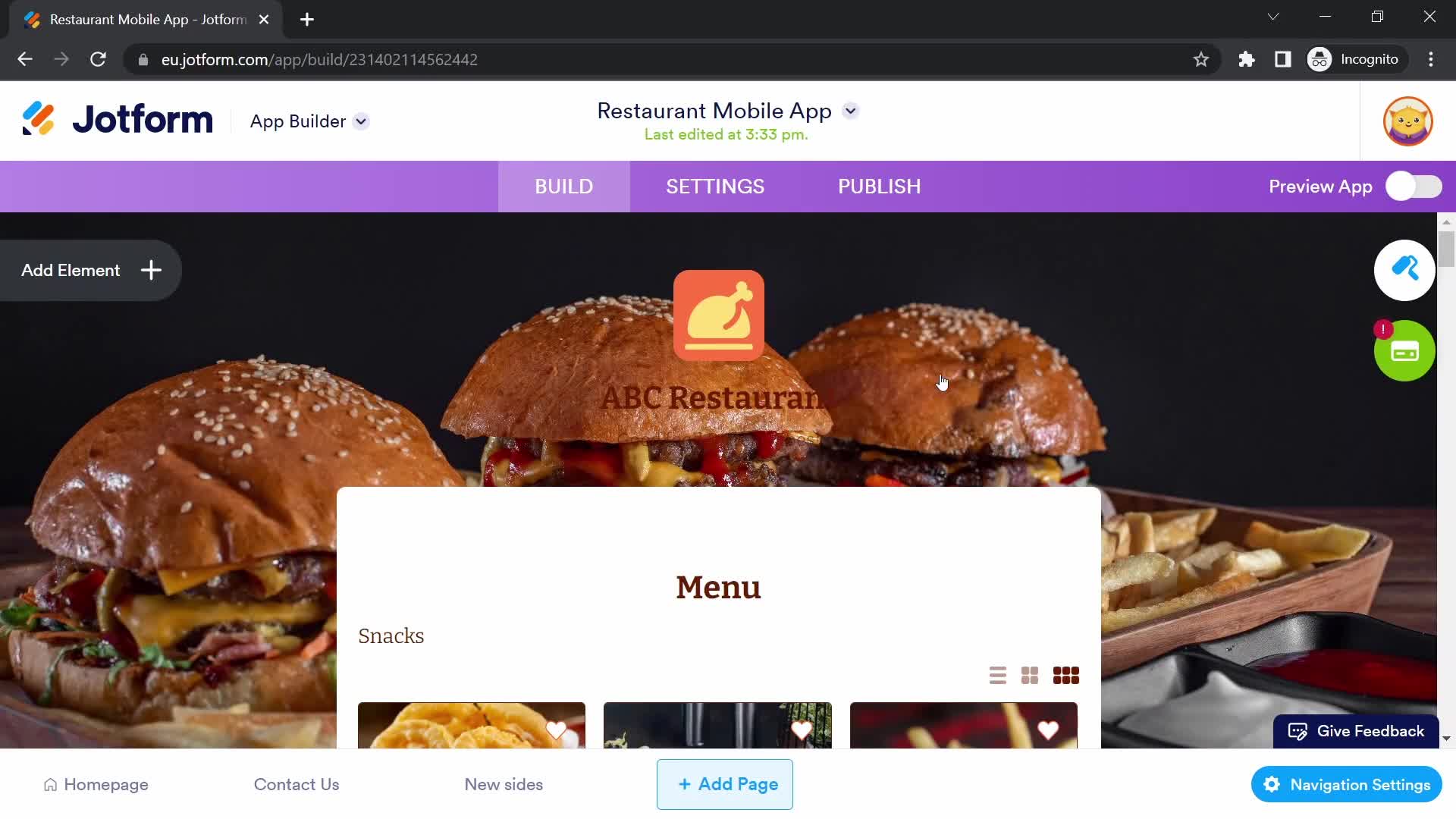
Task: Click the PUBLISH tab
Action: (x=879, y=186)
